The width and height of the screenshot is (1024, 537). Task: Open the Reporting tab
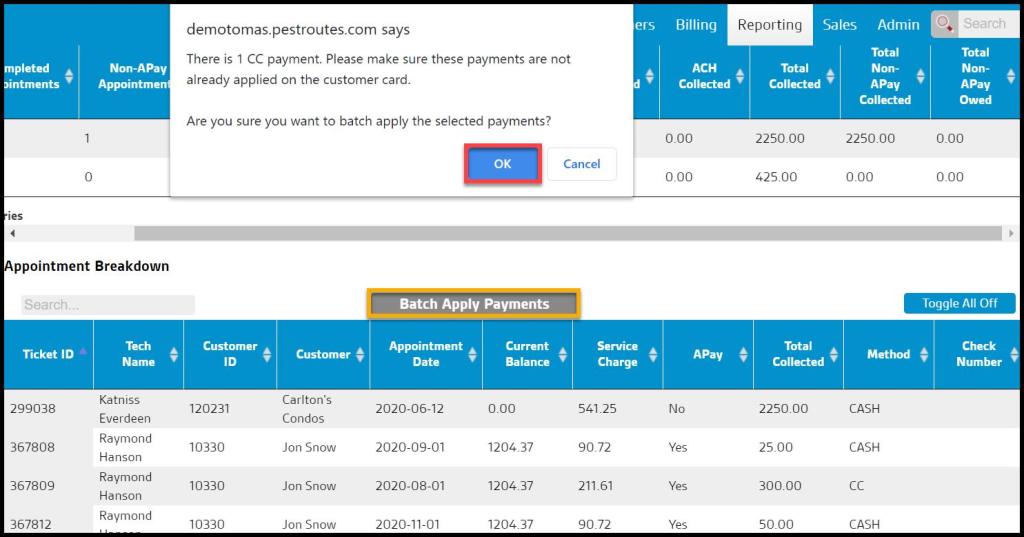pyautogui.click(x=769, y=25)
